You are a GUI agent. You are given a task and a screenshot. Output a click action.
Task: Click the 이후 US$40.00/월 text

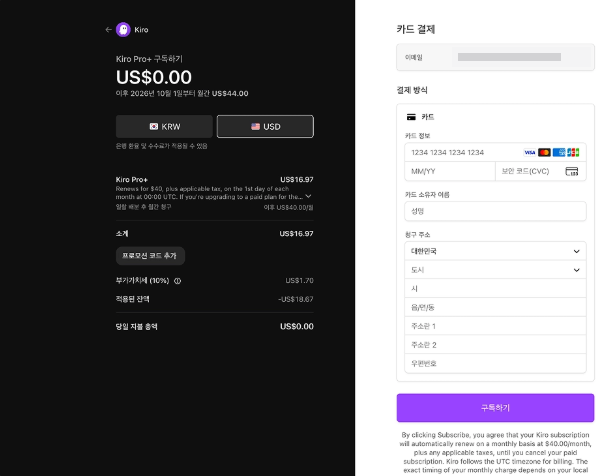pyautogui.click(x=288, y=207)
